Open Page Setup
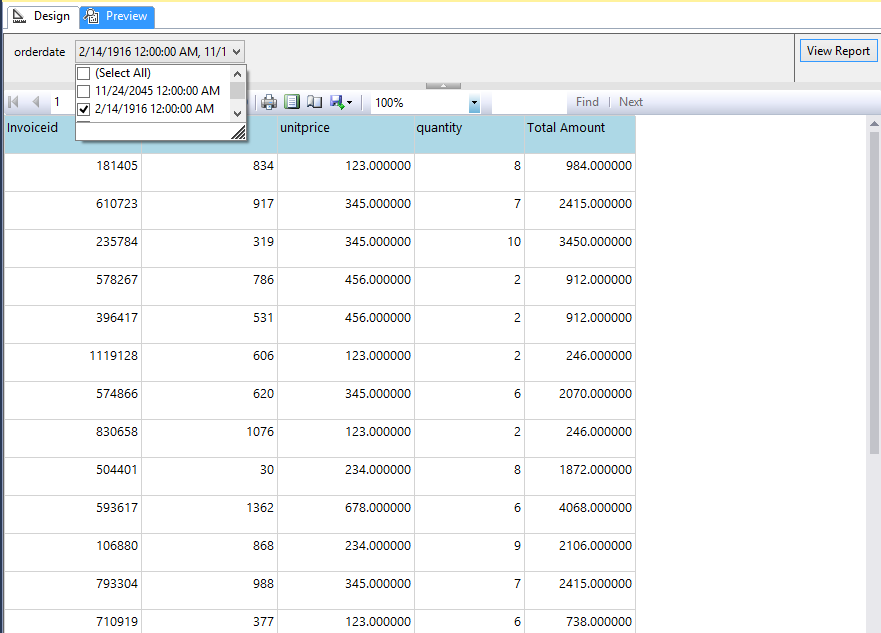The image size is (881, 633). (314, 101)
